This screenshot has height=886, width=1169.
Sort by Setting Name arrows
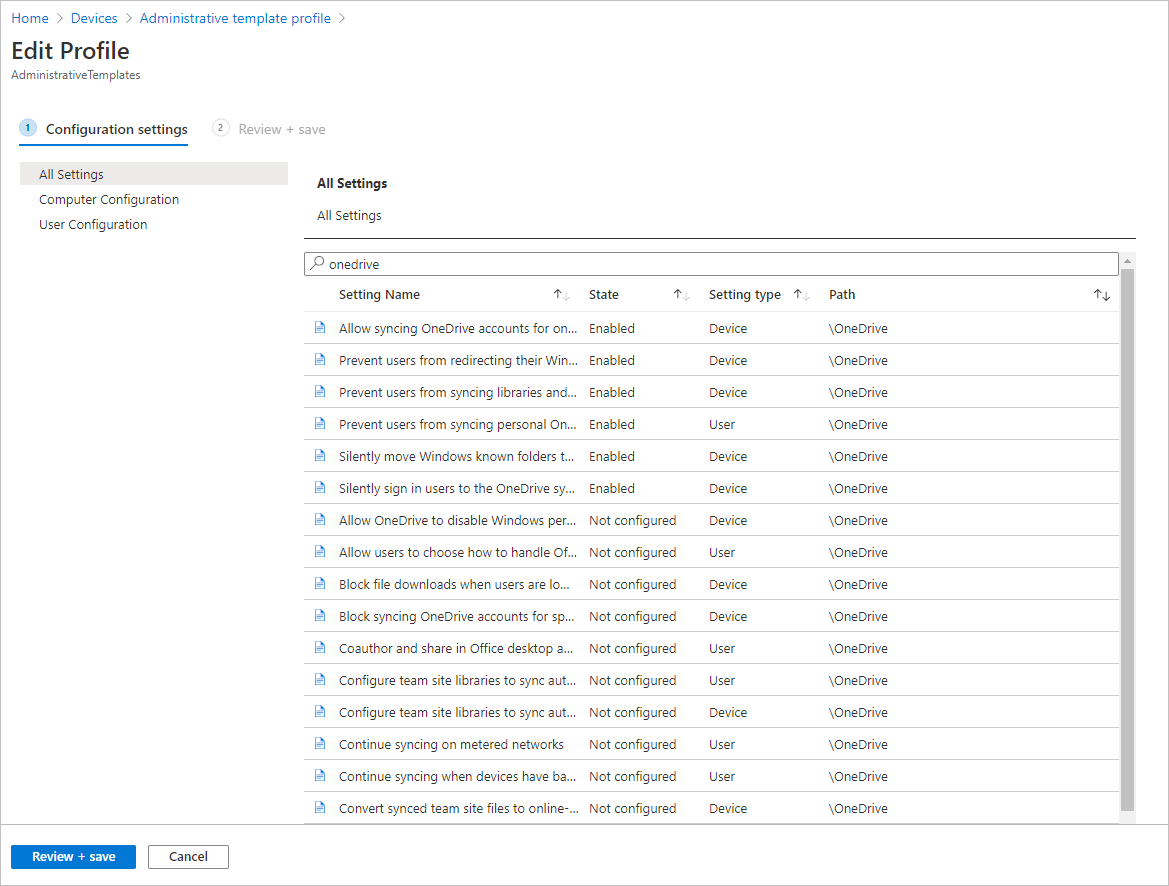click(561, 295)
